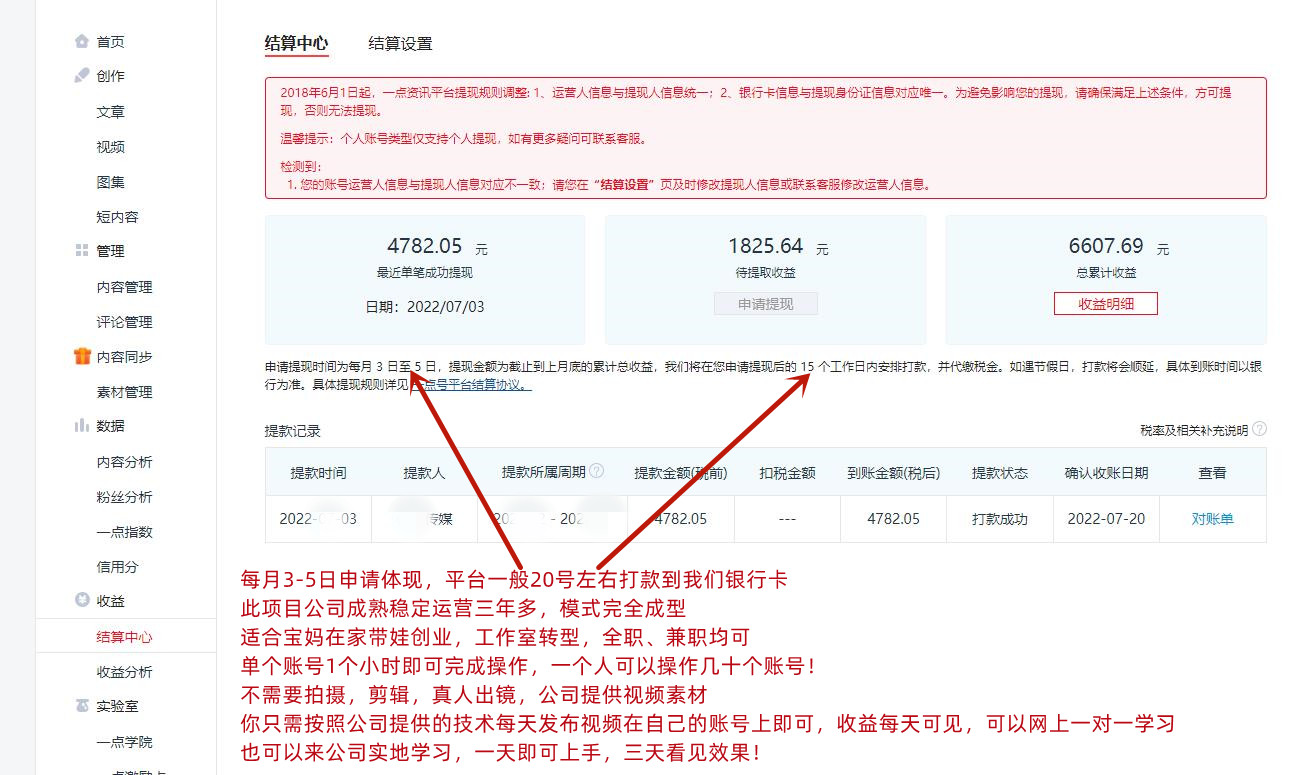Click the 申请提现 button
The height and width of the screenshot is (775, 1315).
pos(768,304)
